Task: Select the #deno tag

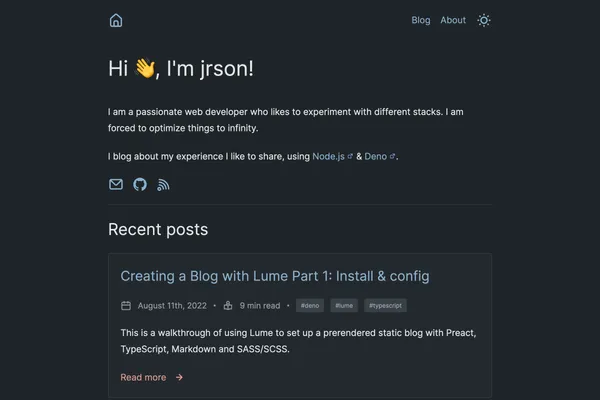Action: pos(310,306)
